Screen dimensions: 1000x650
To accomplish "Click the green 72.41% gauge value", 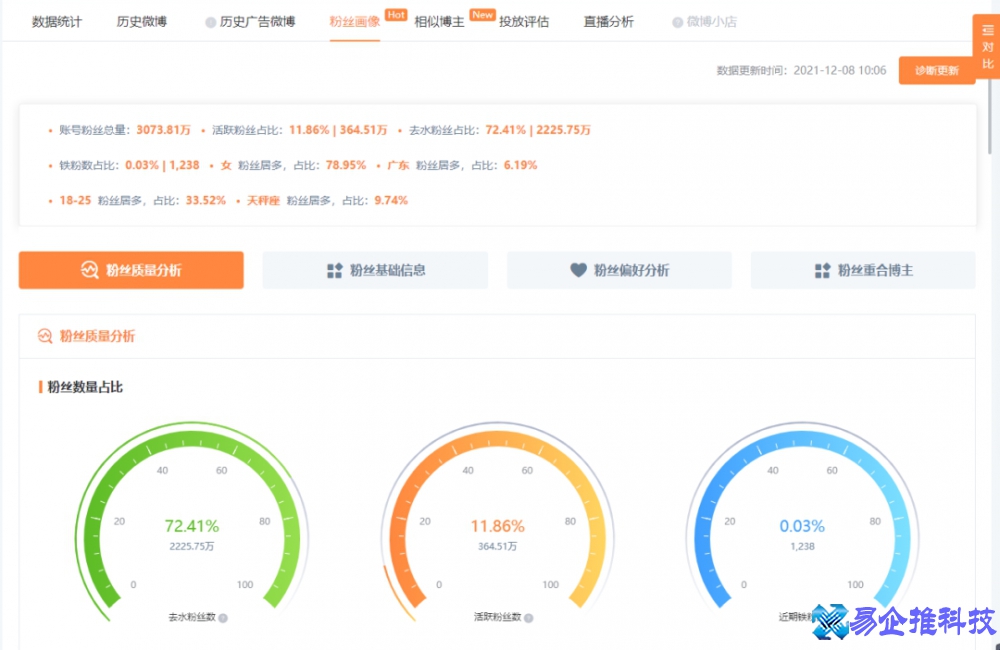I will (x=192, y=526).
